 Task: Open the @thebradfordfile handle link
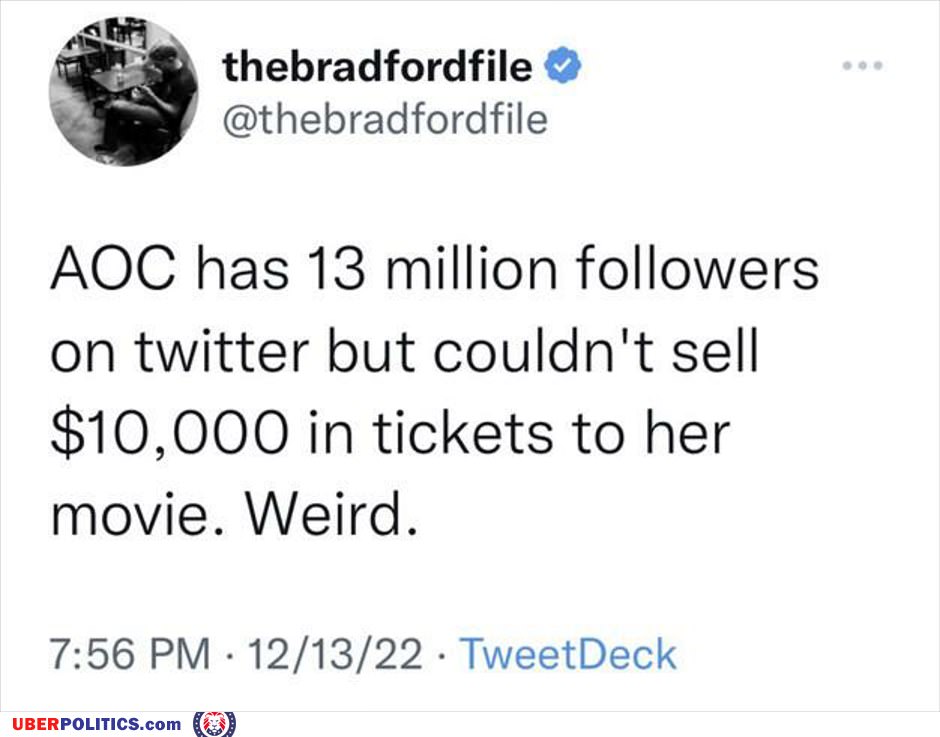[x=385, y=119]
